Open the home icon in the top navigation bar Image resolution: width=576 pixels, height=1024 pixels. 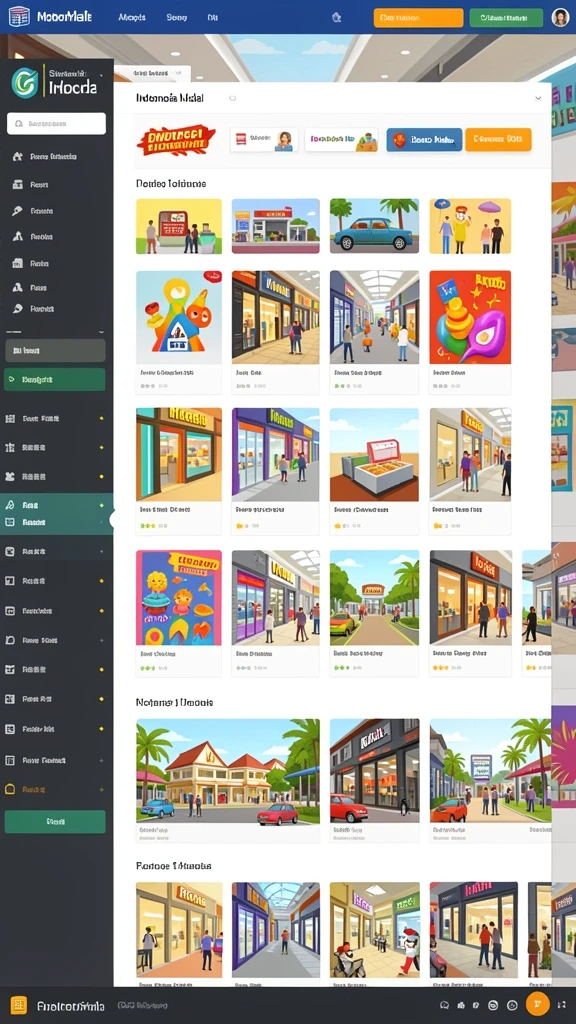click(336, 18)
